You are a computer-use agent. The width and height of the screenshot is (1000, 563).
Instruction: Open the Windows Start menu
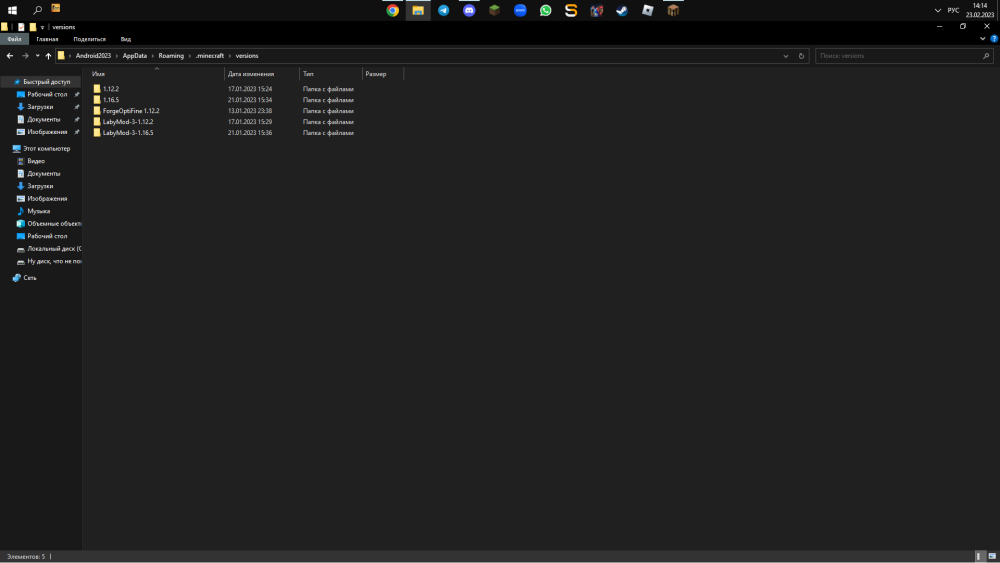12,10
